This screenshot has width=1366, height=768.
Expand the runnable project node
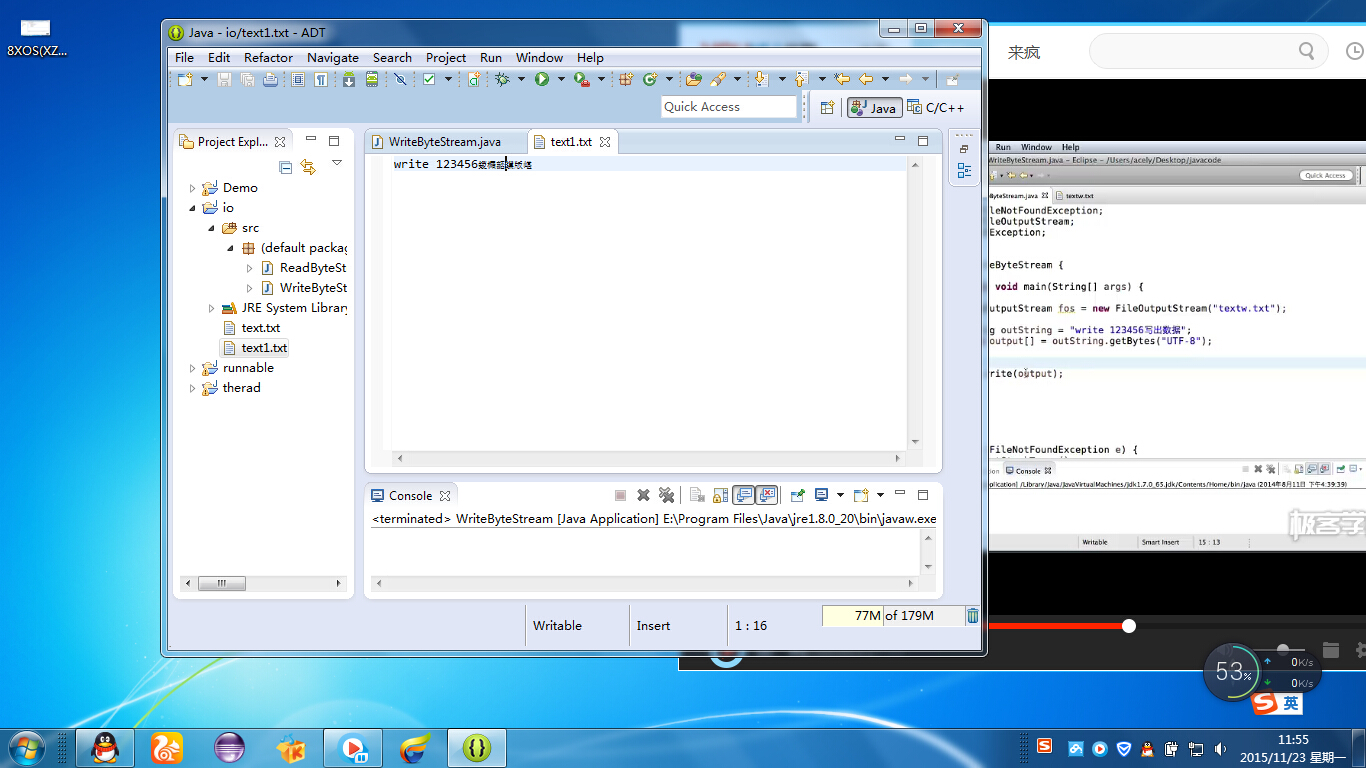pyautogui.click(x=193, y=368)
